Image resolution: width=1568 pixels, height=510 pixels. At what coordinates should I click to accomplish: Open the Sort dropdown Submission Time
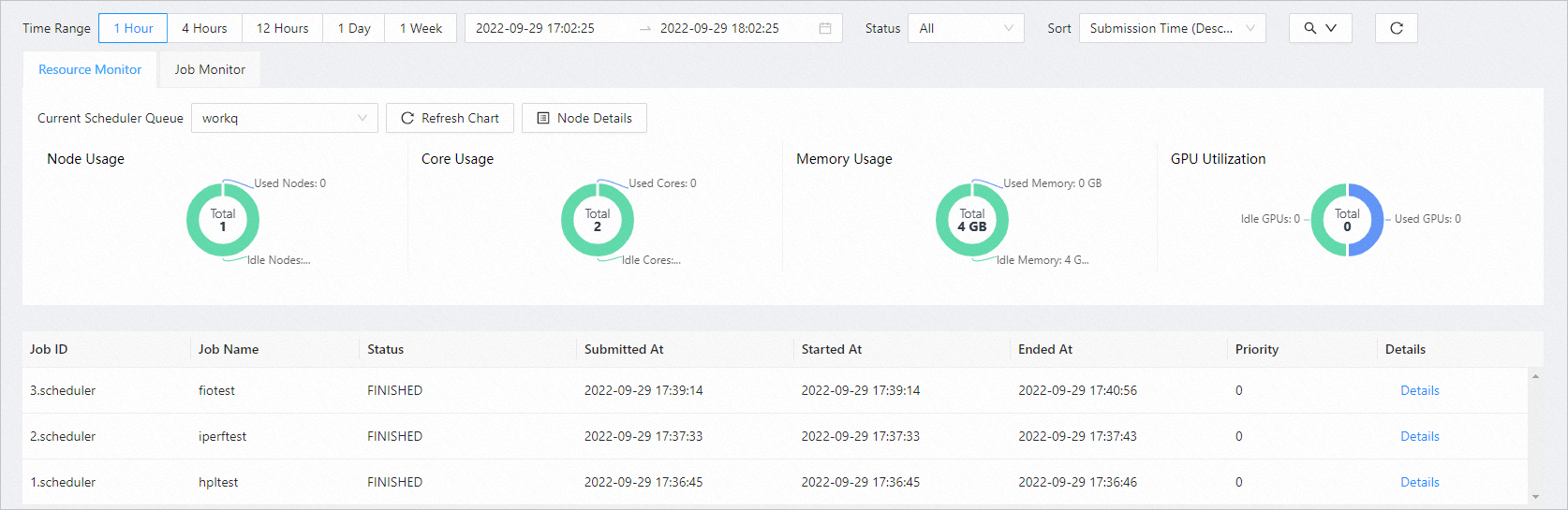tap(1173, 28)
